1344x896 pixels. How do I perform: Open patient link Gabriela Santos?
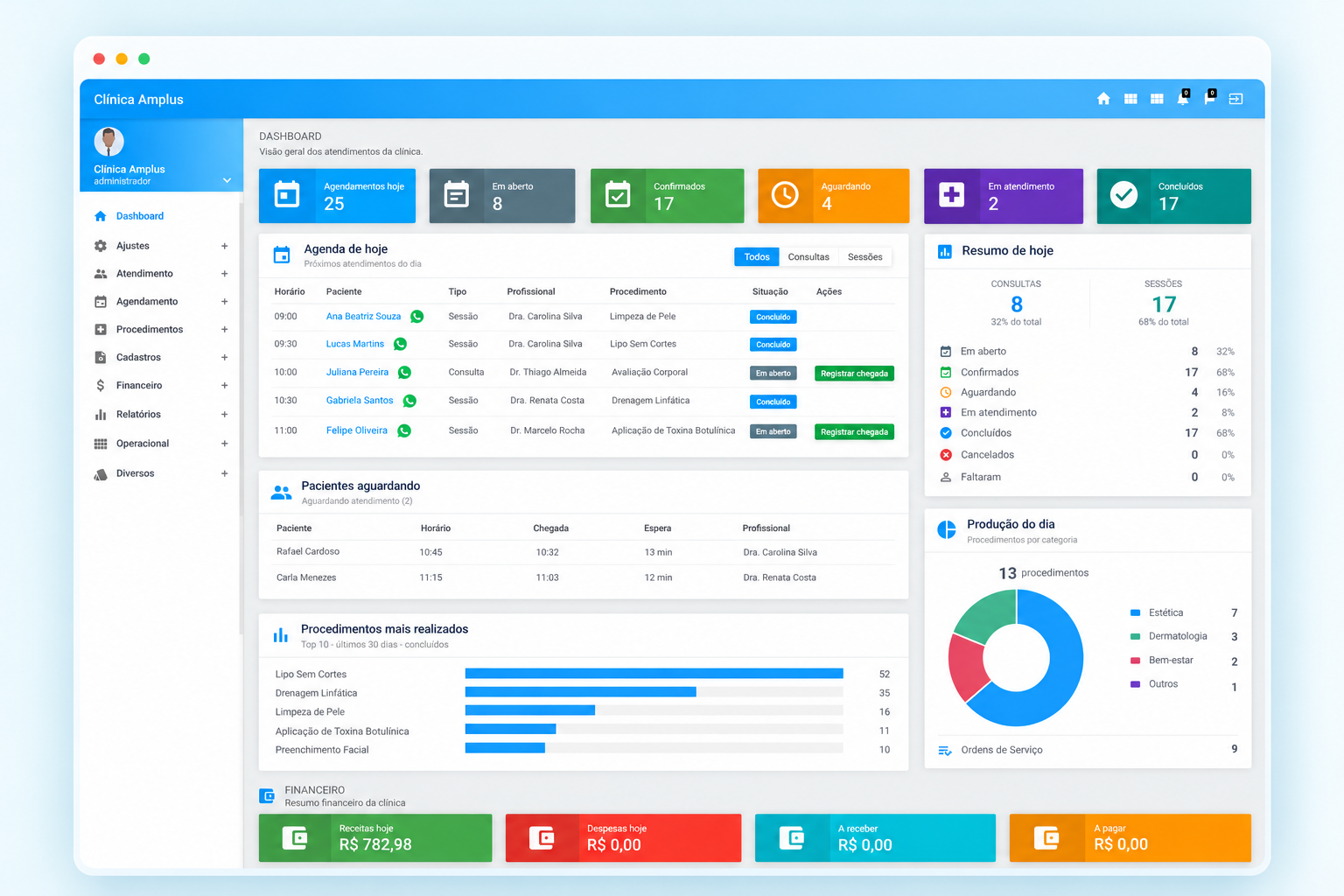pyautogui.click(x=360, y=401)
